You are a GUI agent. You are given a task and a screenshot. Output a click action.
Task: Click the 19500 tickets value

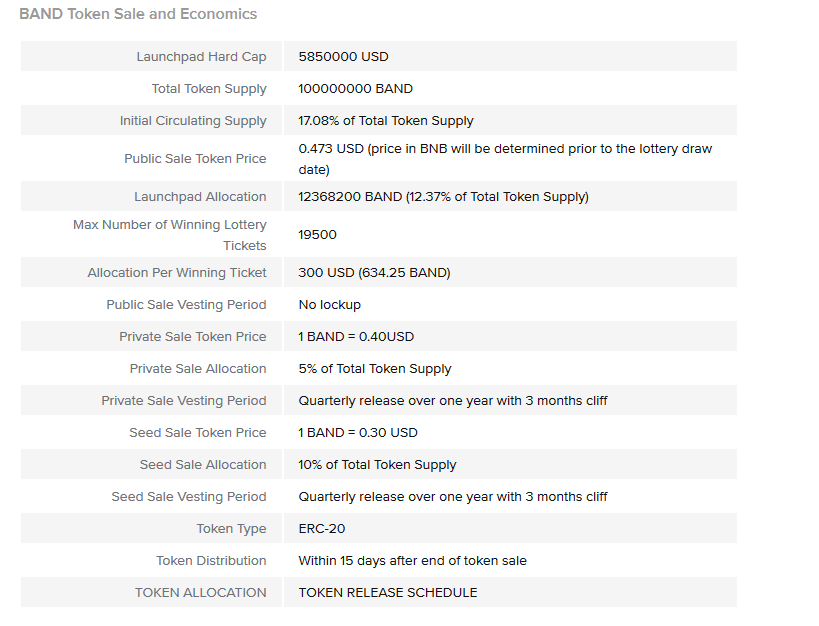pos(317,235)
